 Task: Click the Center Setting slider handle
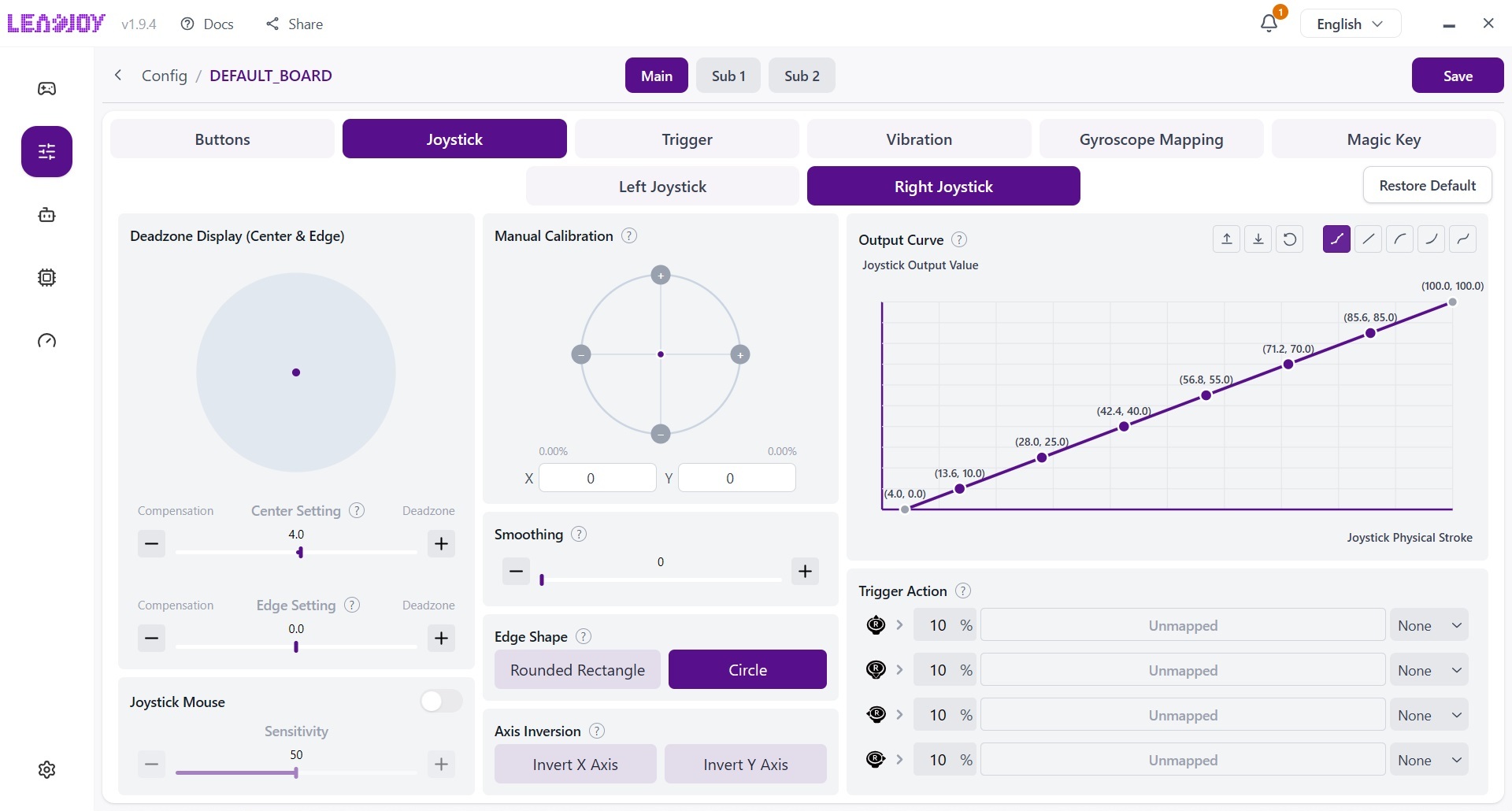tap(300, 553)
